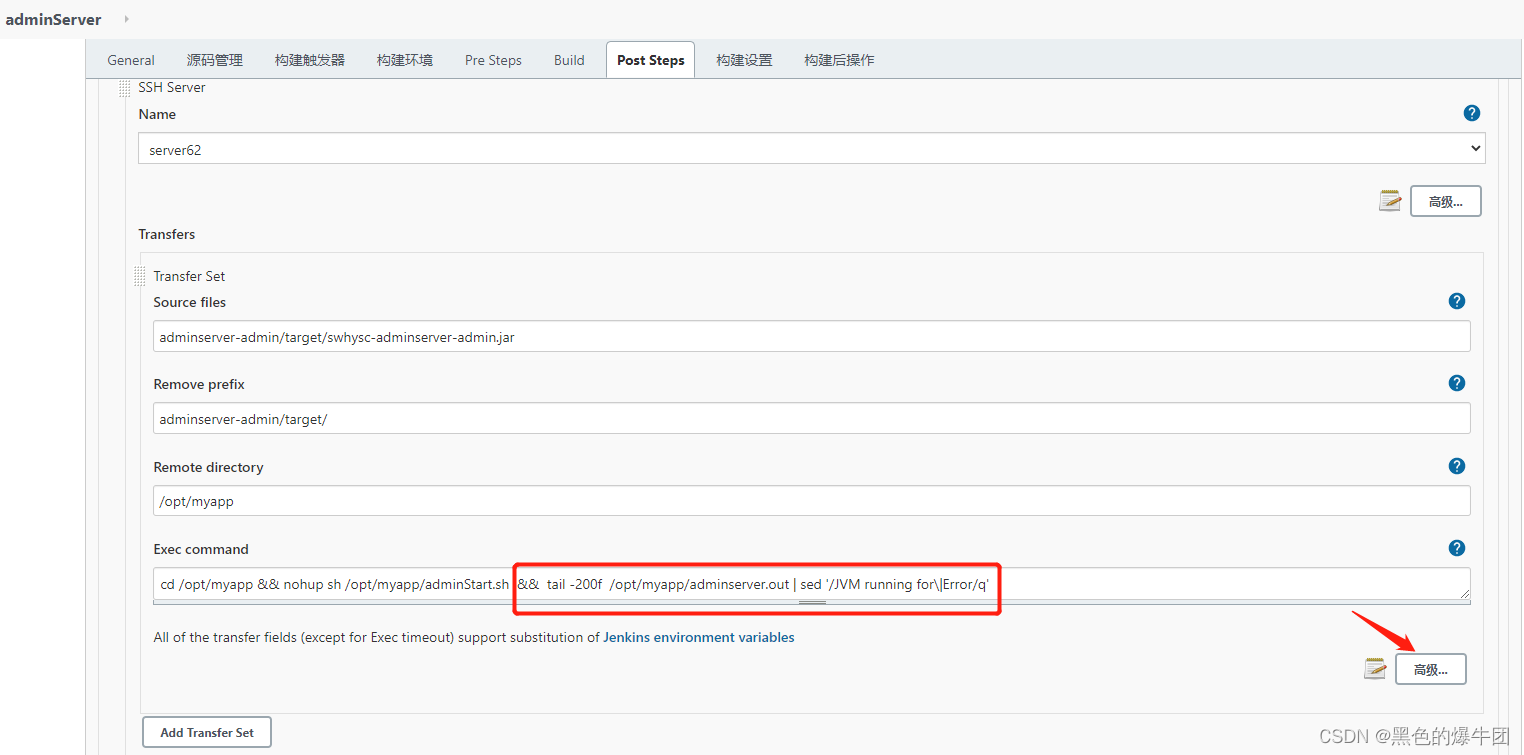The width and height of the screenshot is (1524, 755).
Task: Click the Source files help question mark
Action: coord(1457,300)
